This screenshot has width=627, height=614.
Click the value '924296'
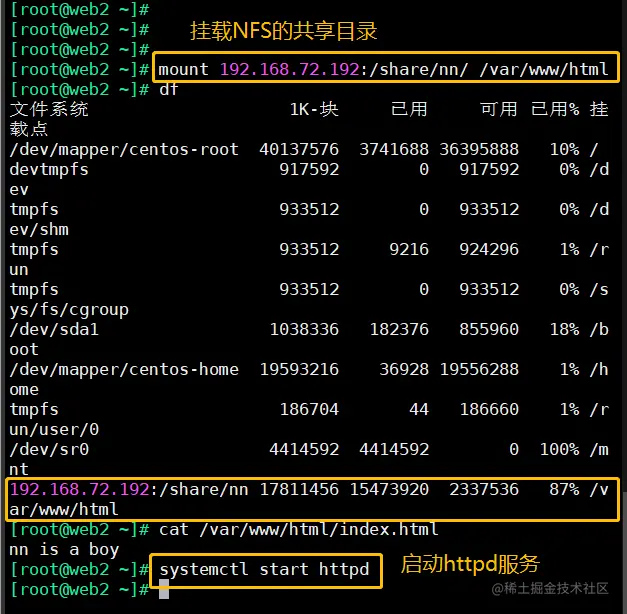[489, 250]
